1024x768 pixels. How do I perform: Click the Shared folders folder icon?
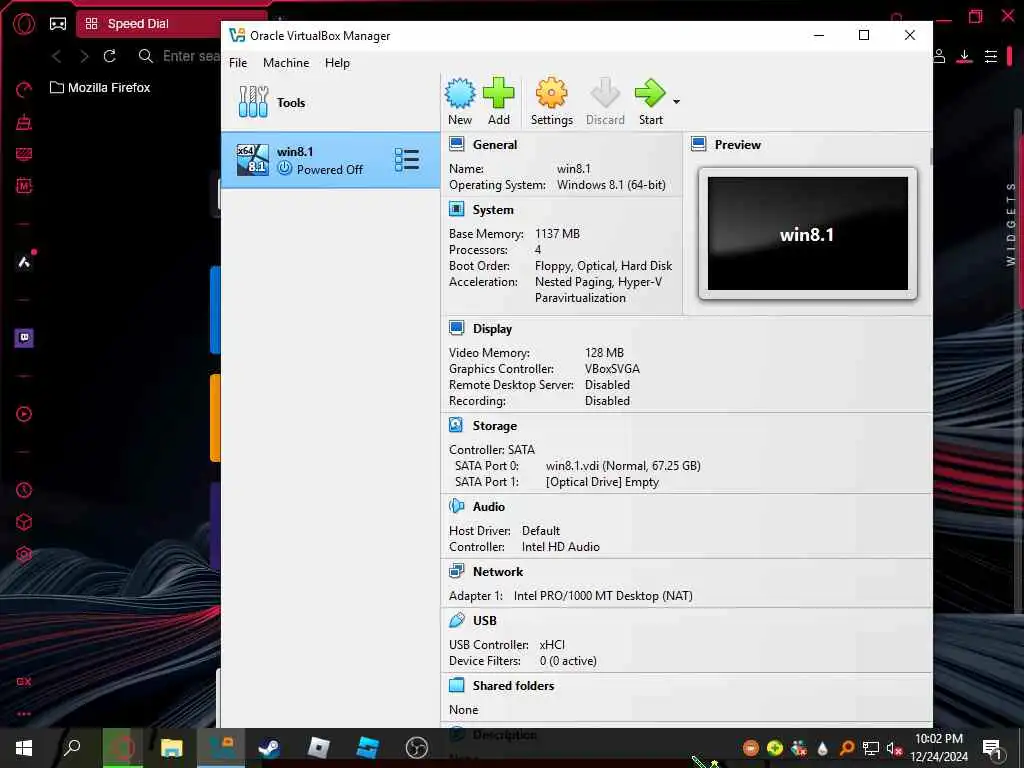(x=456, y=685)
